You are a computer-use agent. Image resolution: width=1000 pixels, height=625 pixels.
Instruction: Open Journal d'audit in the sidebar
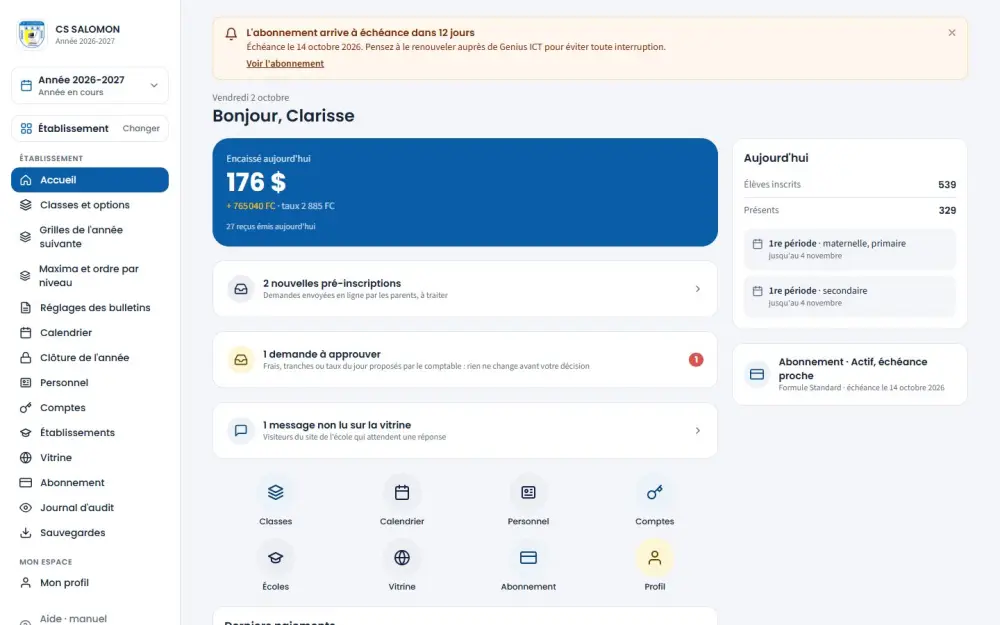90,508
